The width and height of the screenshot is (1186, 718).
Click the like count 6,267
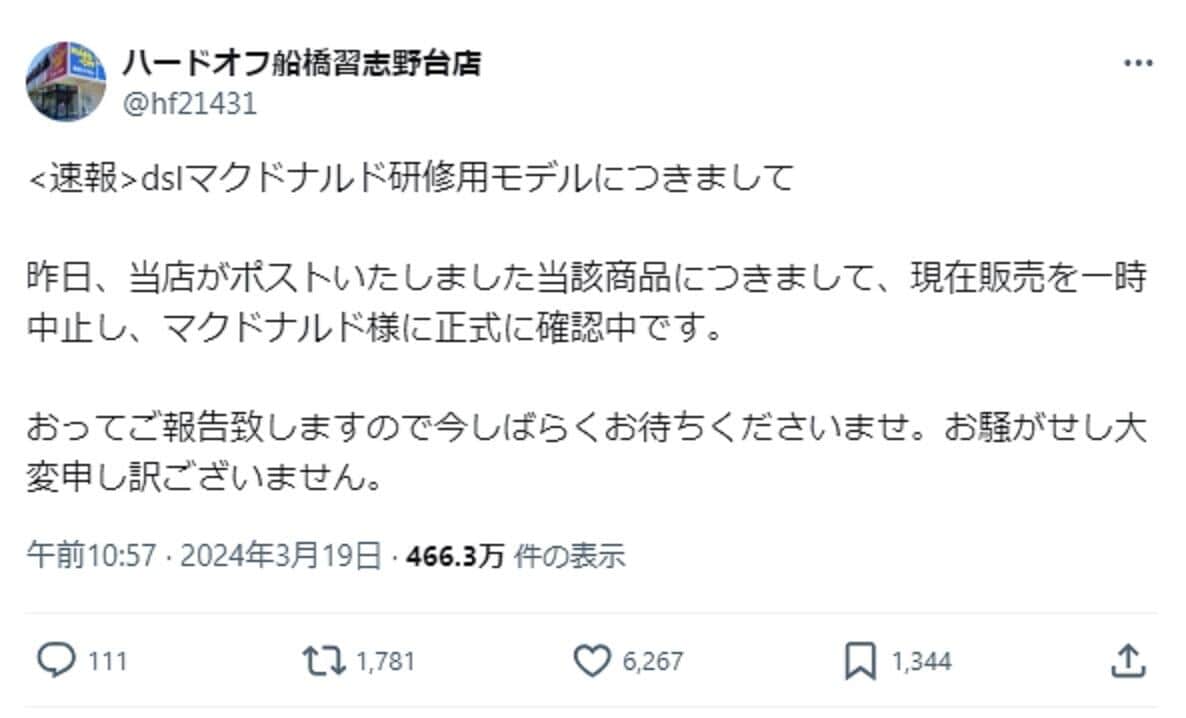(x=652, y=661)
